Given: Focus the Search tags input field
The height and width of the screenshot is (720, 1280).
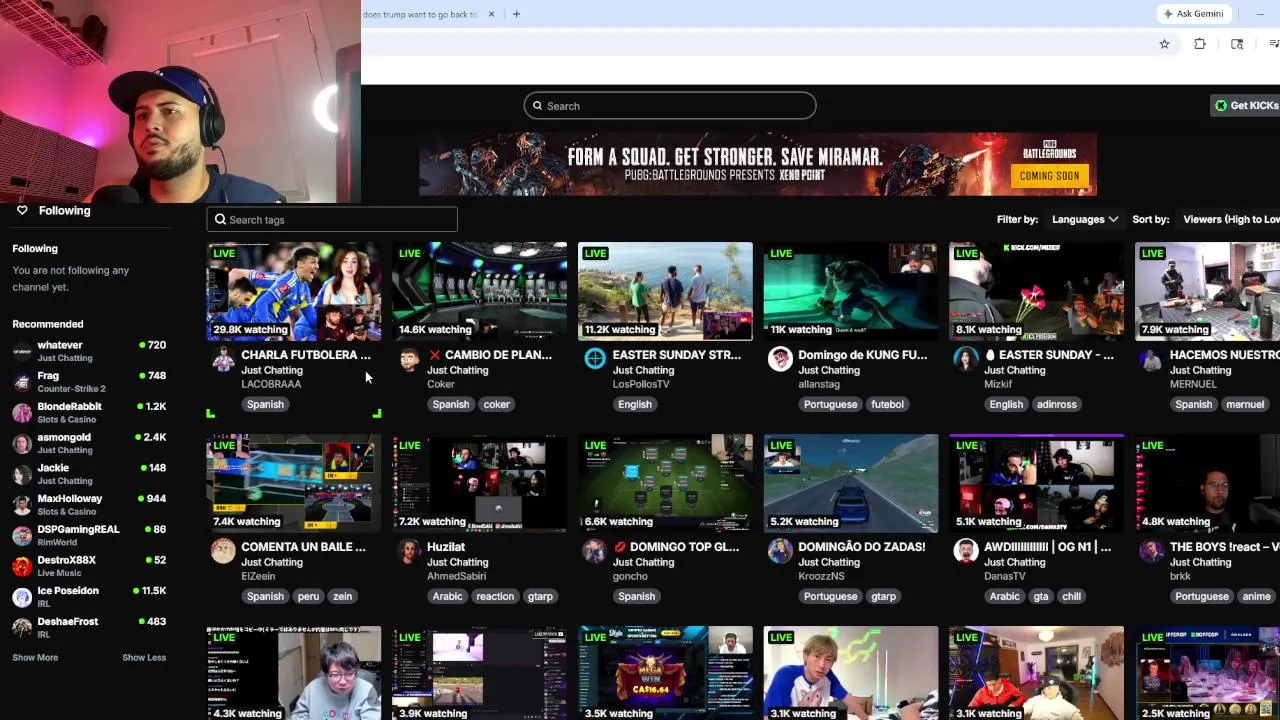Looking at the screenshot, I should (x=332, y=220).
